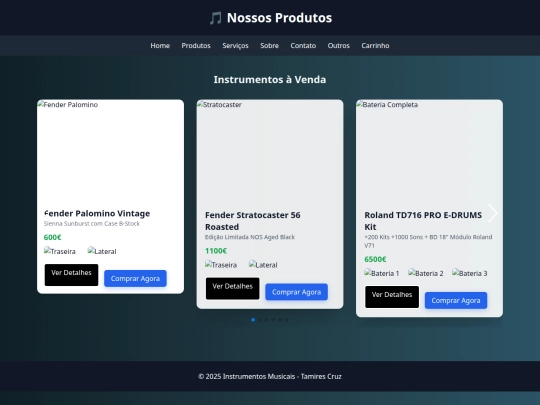Open Ver Detalhes for Roland TD716 kit
The height and width of the screenshot is (405, 540).
click(x=392, y=297)
